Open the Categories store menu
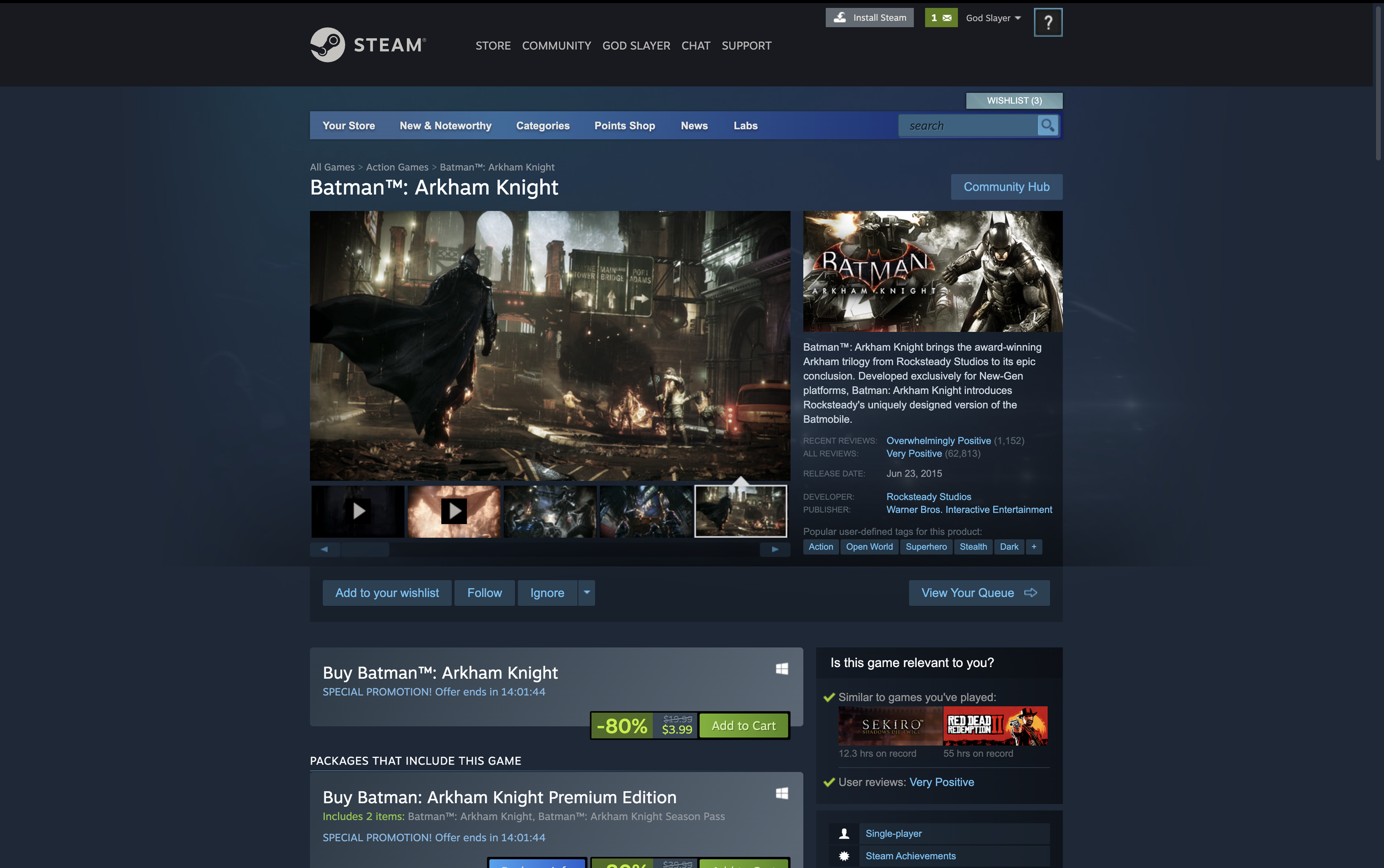Screen dimensions: 1384x868 (543, 126)
